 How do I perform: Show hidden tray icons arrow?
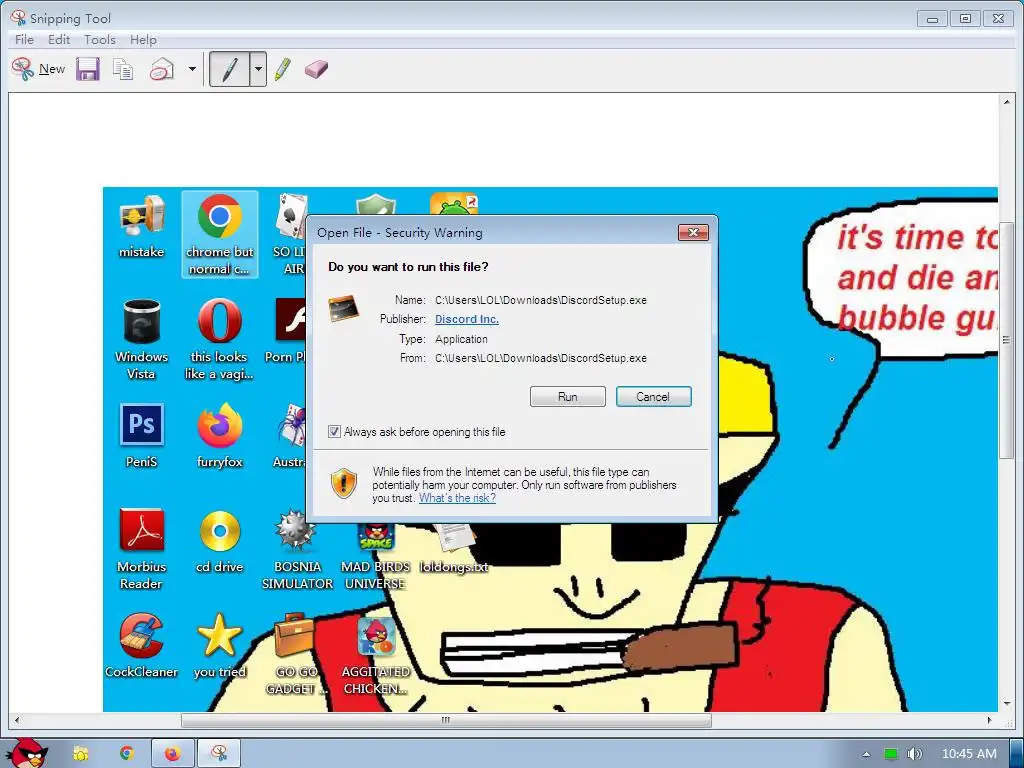coord(866,754)
